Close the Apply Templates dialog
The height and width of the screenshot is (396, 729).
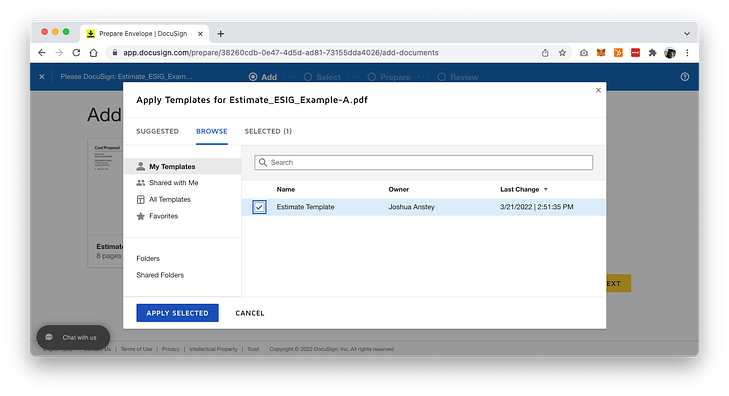[598, 90]
